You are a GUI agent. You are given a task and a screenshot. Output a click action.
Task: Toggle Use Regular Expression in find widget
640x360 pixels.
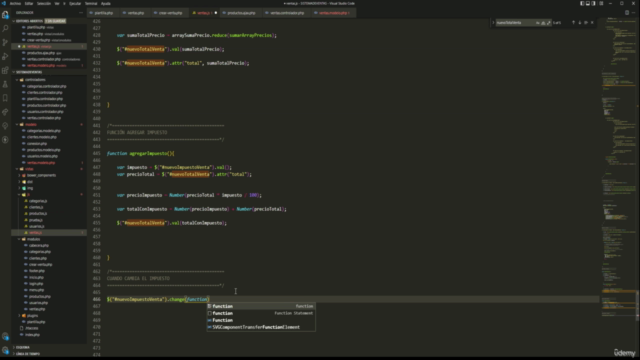click(549, 23)
